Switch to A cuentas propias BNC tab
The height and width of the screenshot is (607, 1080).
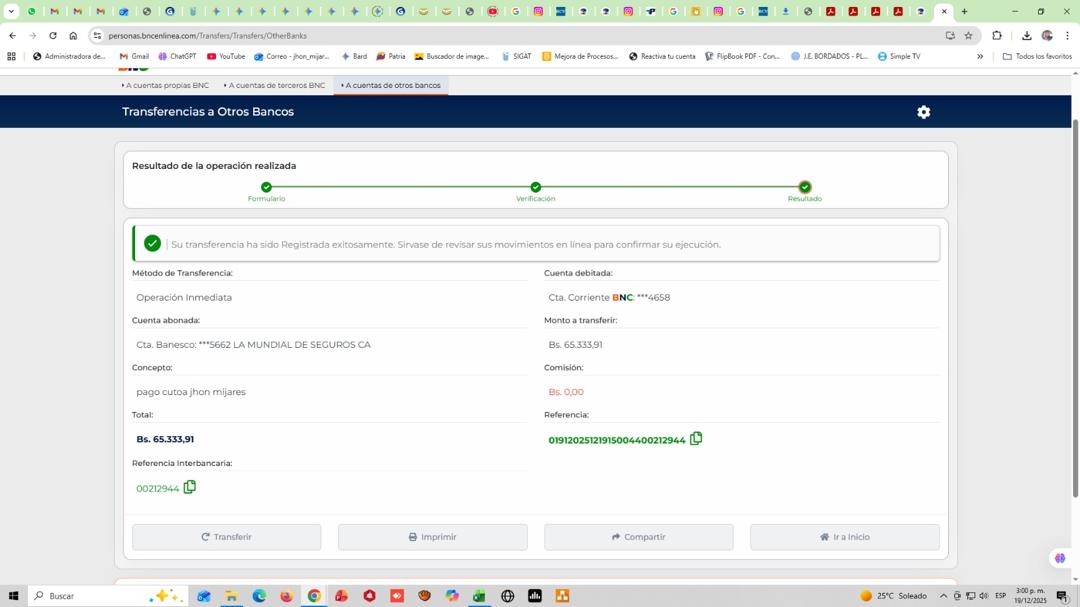(x=166, y=85)
